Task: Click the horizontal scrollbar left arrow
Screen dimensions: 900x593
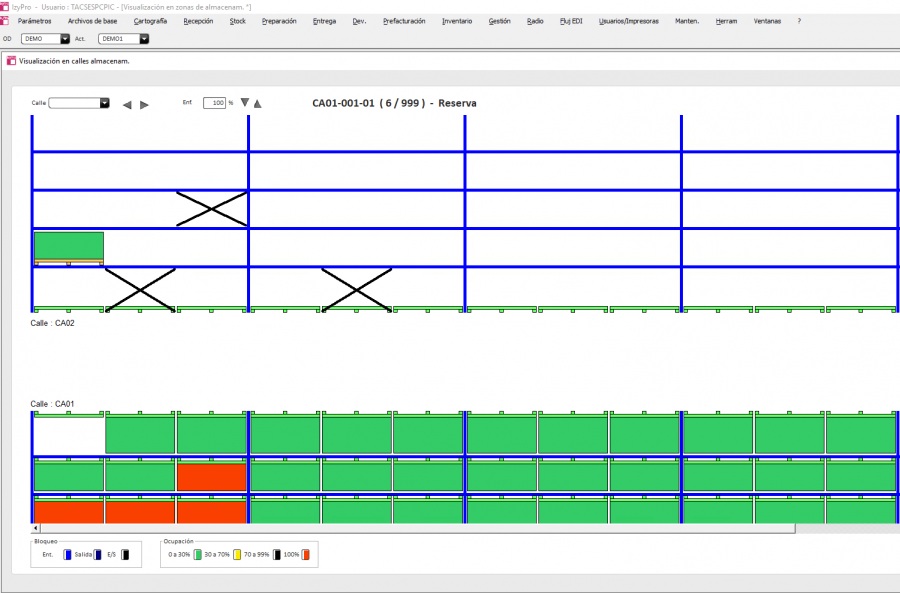Action: click(x=36, y=527)
